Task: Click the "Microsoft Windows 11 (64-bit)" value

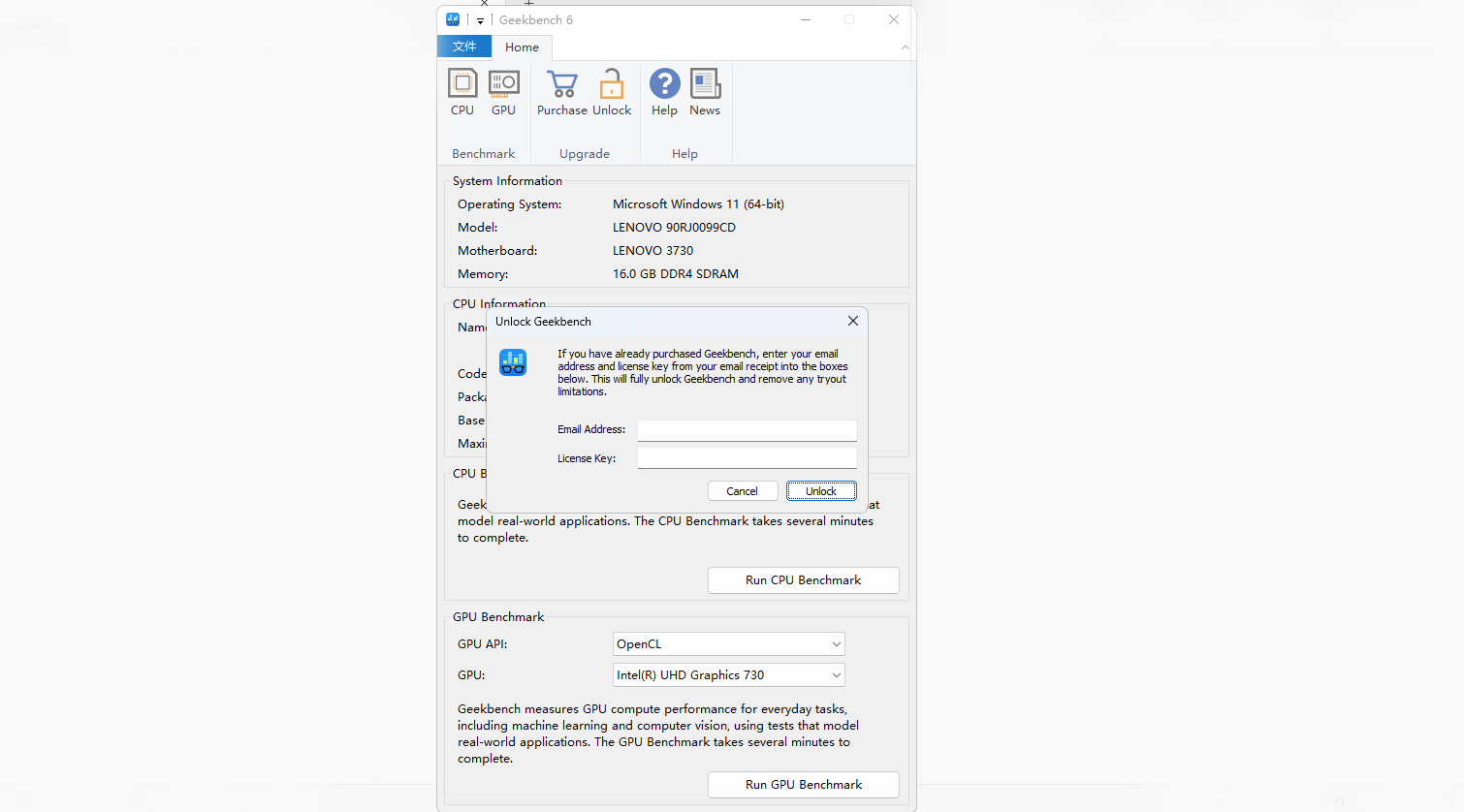Action: (698, 204)
